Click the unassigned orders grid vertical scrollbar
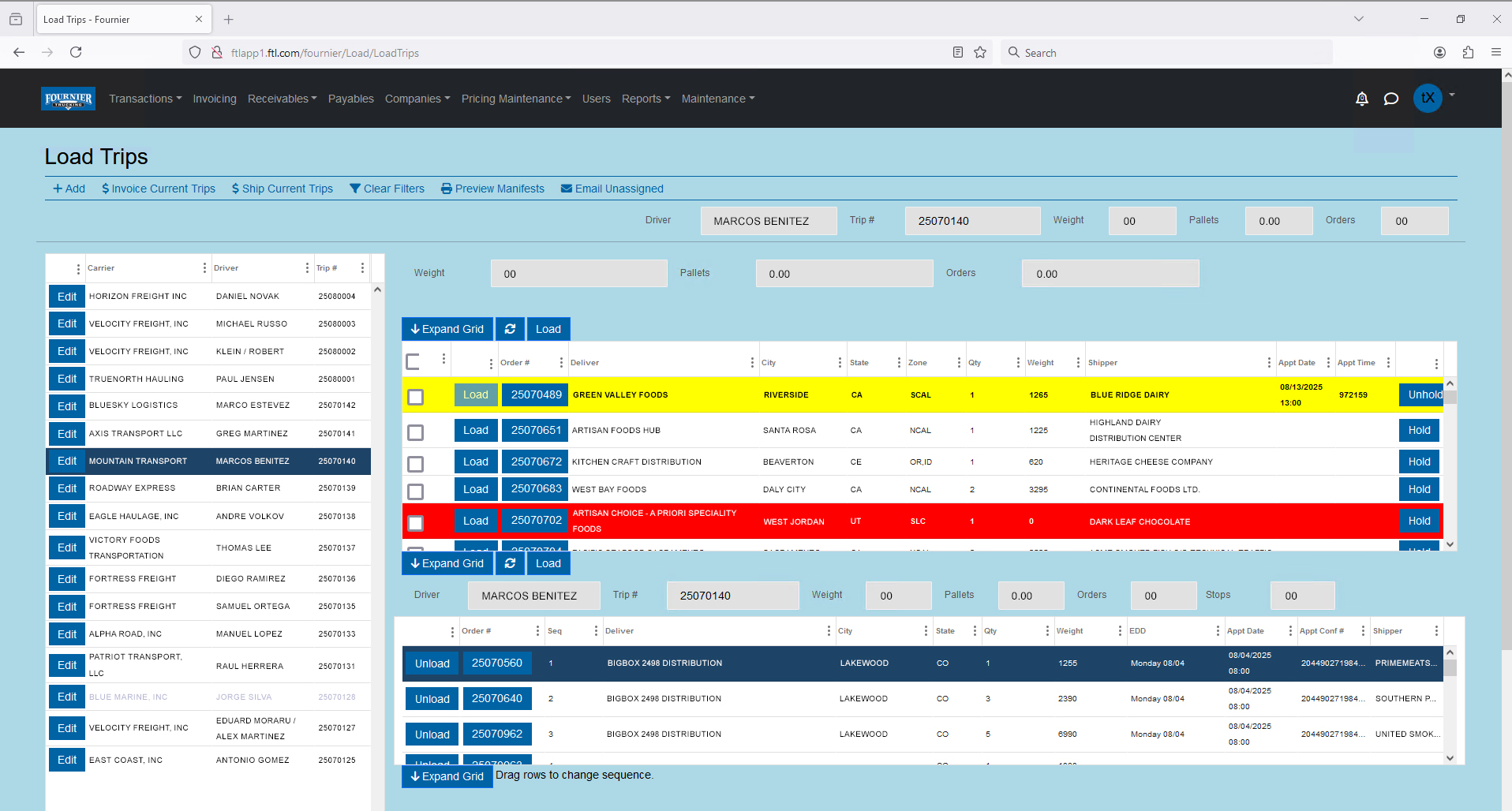The width and height of the screenshot is (1512, 811). (1450, 465)
